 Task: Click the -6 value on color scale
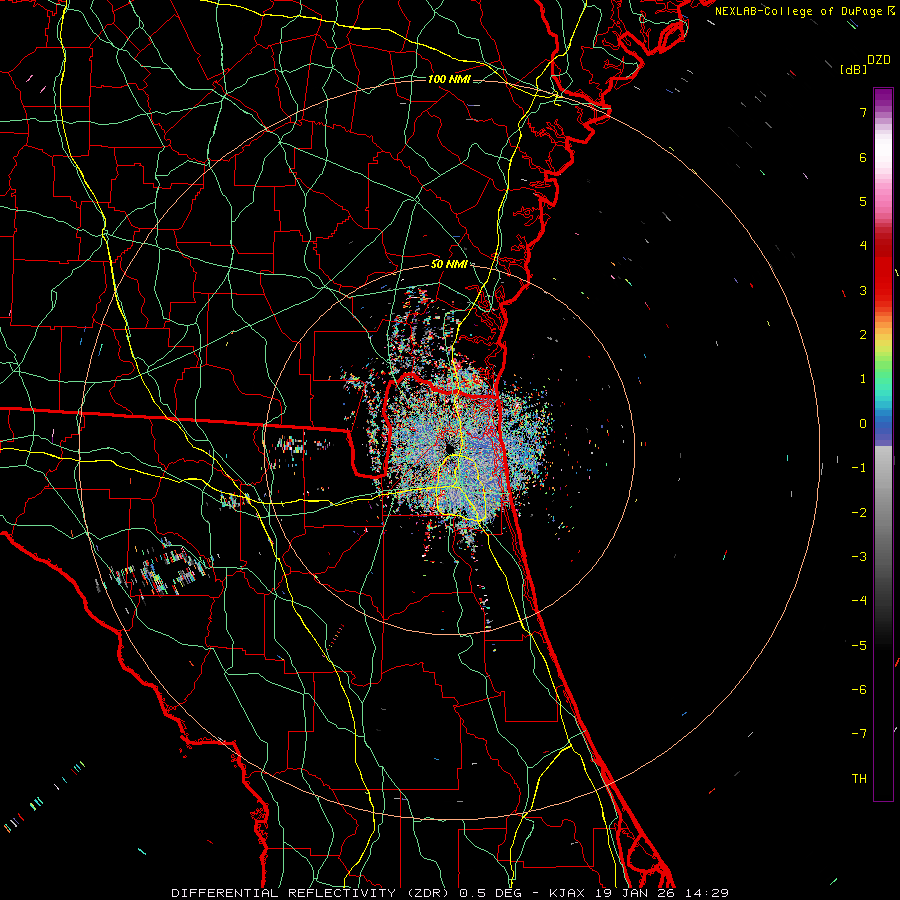tap(859, 690)
